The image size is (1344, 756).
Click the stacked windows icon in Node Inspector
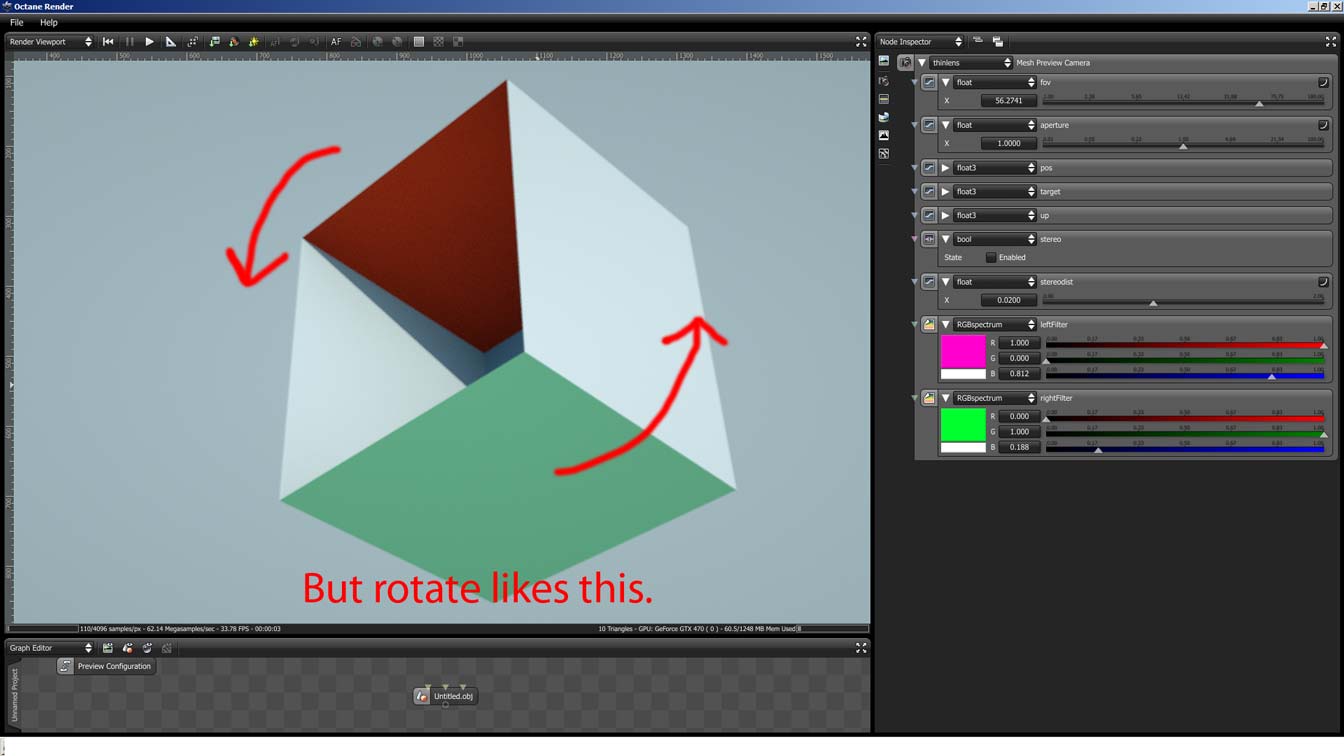click(x=997, y=42)
